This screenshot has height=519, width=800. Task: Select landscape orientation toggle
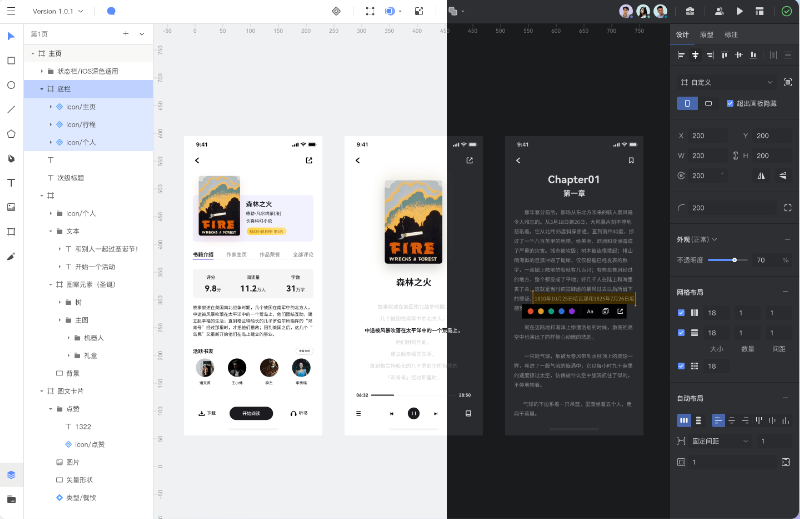[x=708, y=104]
